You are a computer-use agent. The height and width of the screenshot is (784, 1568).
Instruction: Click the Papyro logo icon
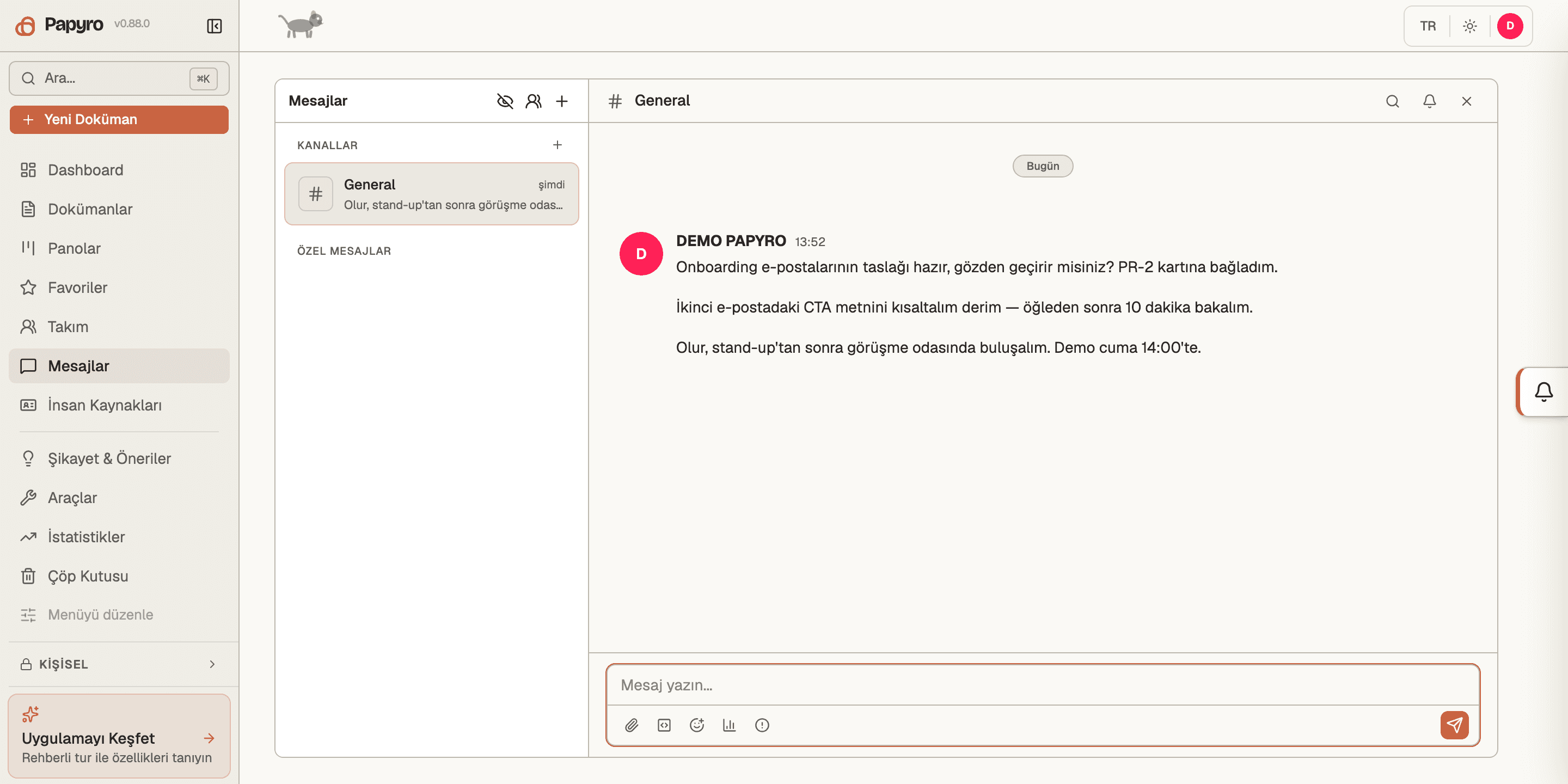tap(25, 26)
